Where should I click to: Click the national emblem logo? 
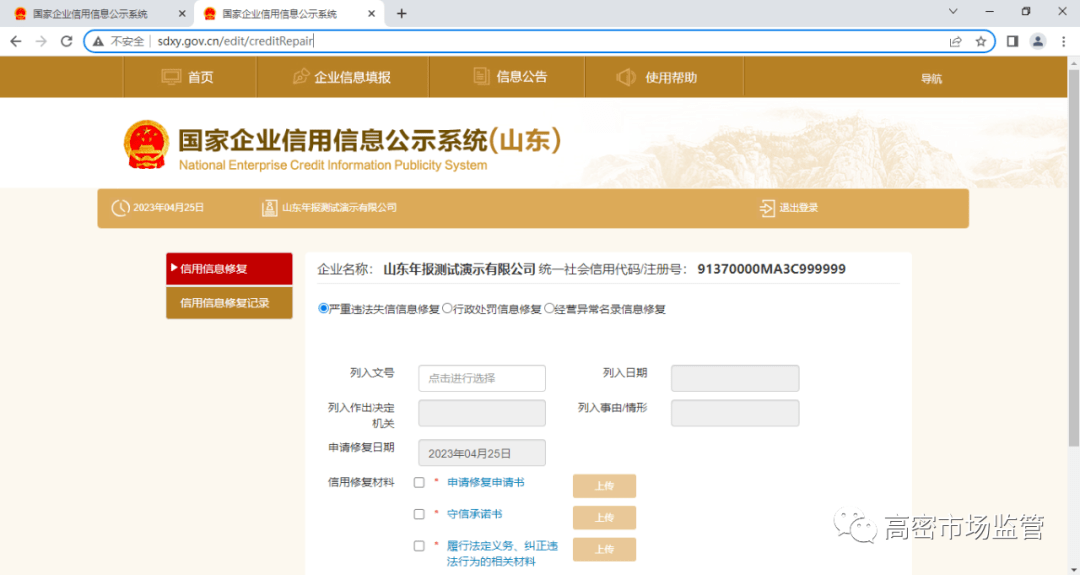(147, 146)
